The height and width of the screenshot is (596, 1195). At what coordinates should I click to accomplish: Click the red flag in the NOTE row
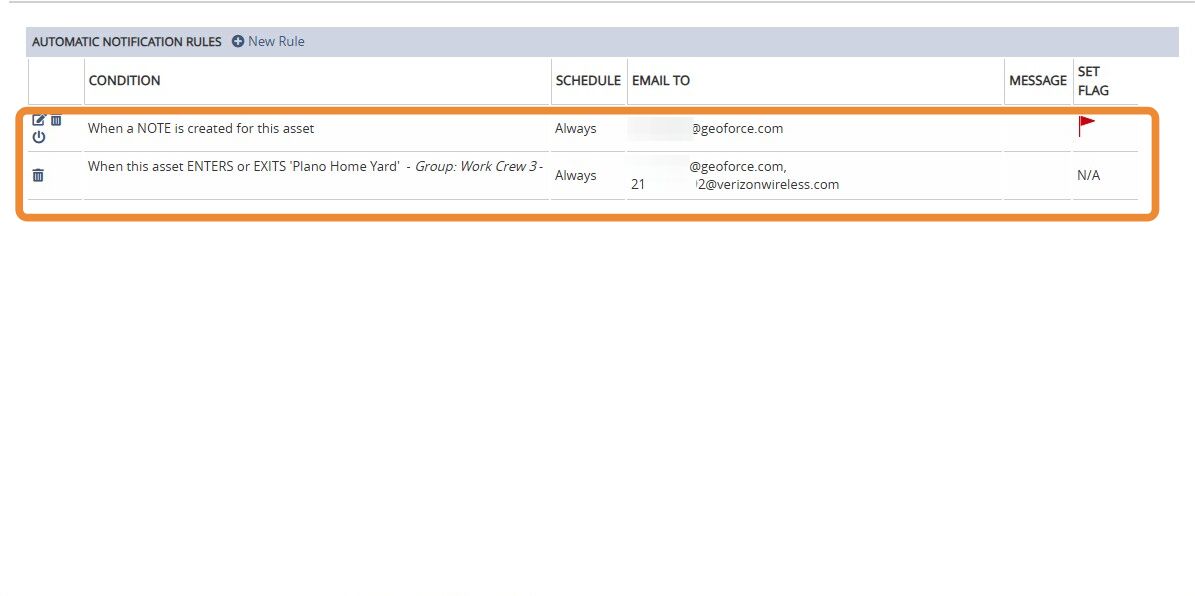(x=1086, y=126)
